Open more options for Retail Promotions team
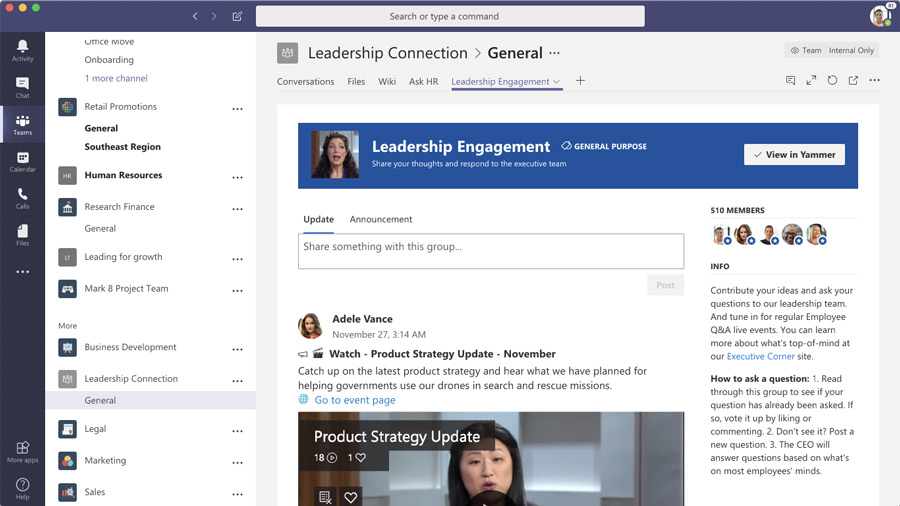The height and width of the screenshot is (506, 900). tap(237, 108)
